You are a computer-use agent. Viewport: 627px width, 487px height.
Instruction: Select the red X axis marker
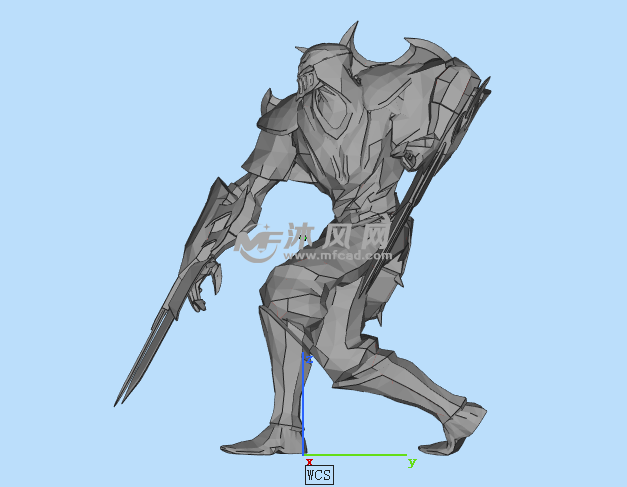click(309, 462)
